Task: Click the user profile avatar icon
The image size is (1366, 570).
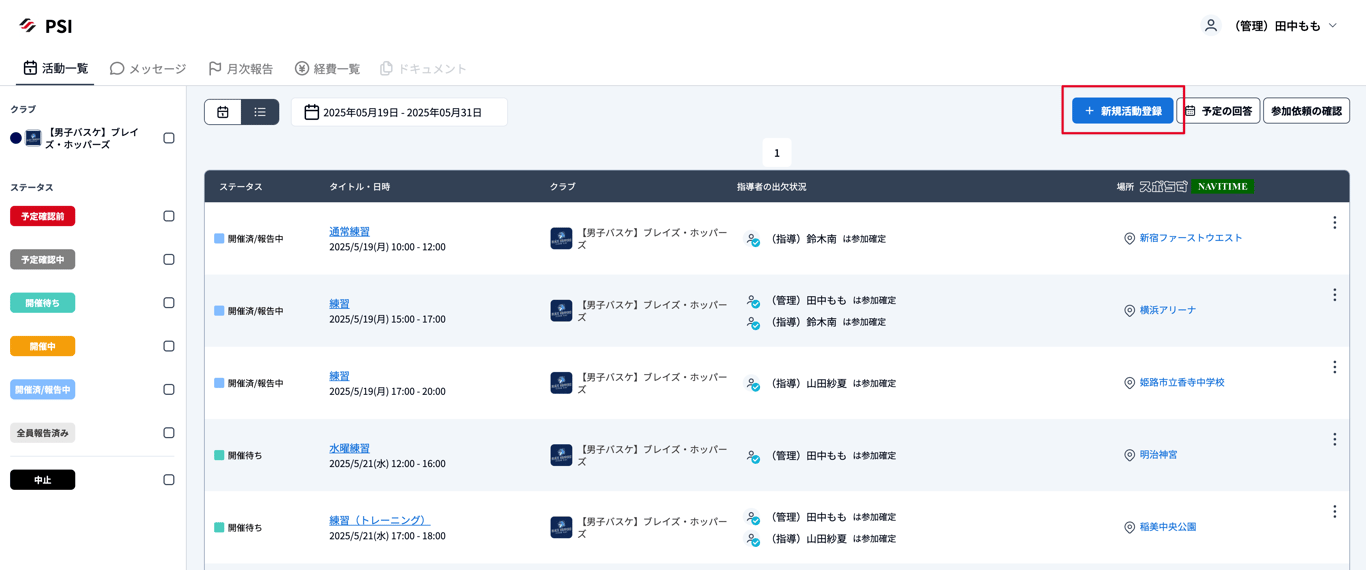Action: (1210, 26)
